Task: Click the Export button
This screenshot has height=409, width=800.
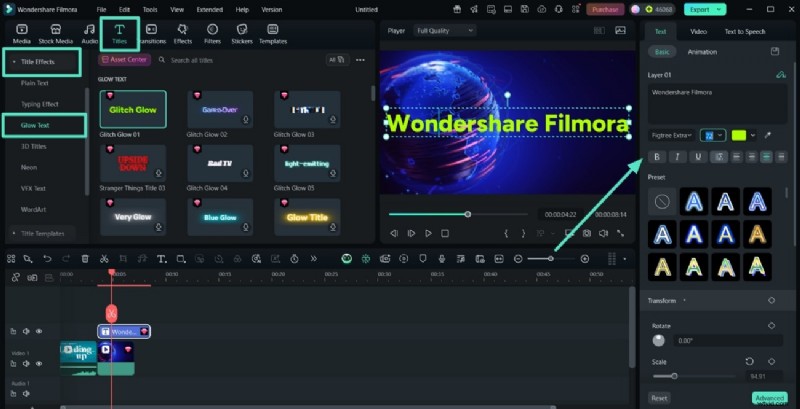Action: pyautogui.click(x=705, y=9)
